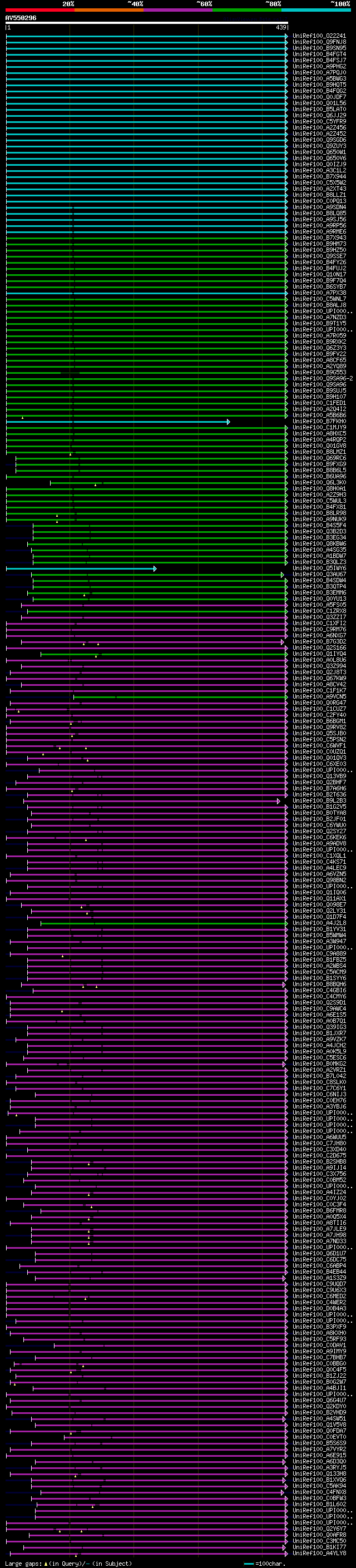Select label UniRef100_A7PX38

(319, 293)
